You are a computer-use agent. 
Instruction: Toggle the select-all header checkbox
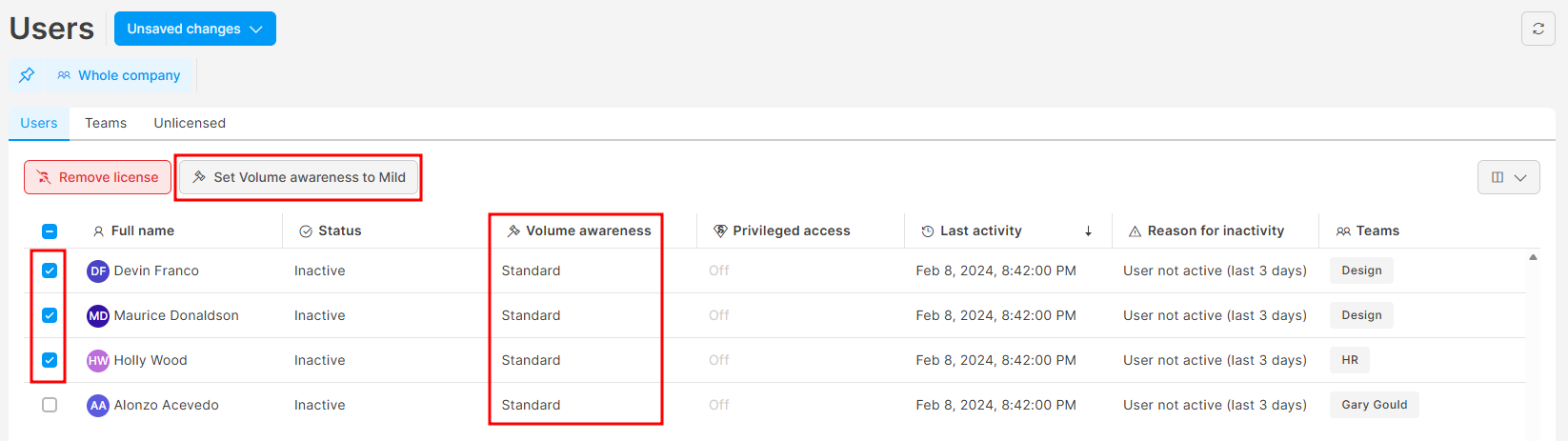click(x=50, y=231)
